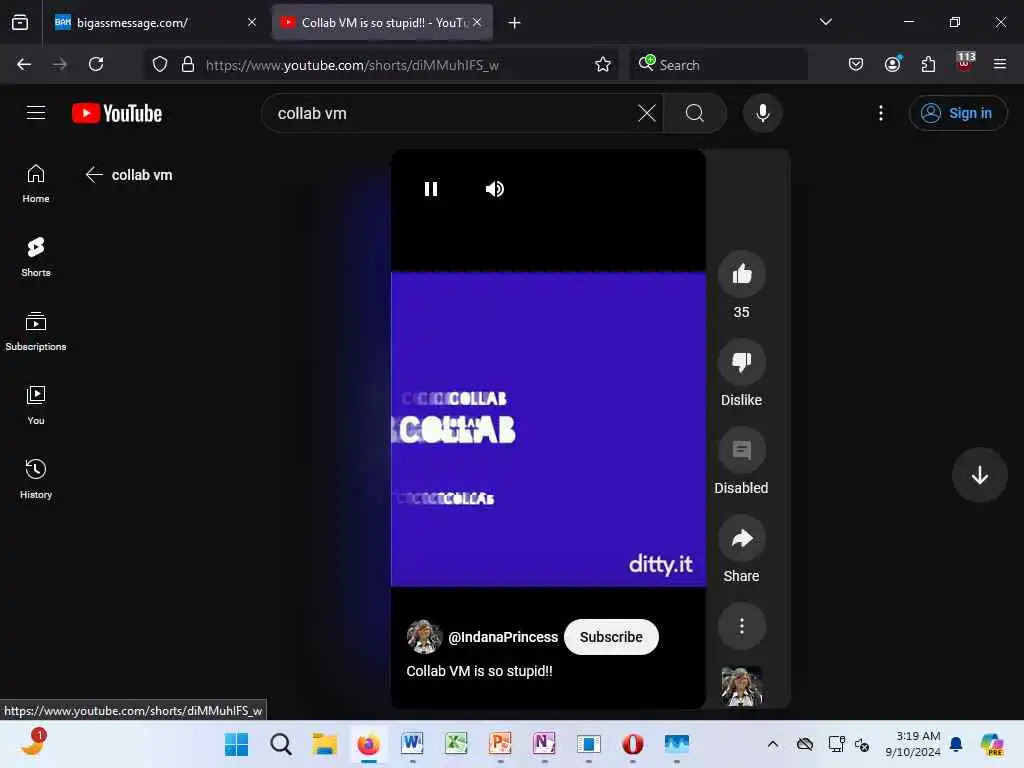Open History in the sidebar
1024x768 pixels.
[x=36, y=479]
